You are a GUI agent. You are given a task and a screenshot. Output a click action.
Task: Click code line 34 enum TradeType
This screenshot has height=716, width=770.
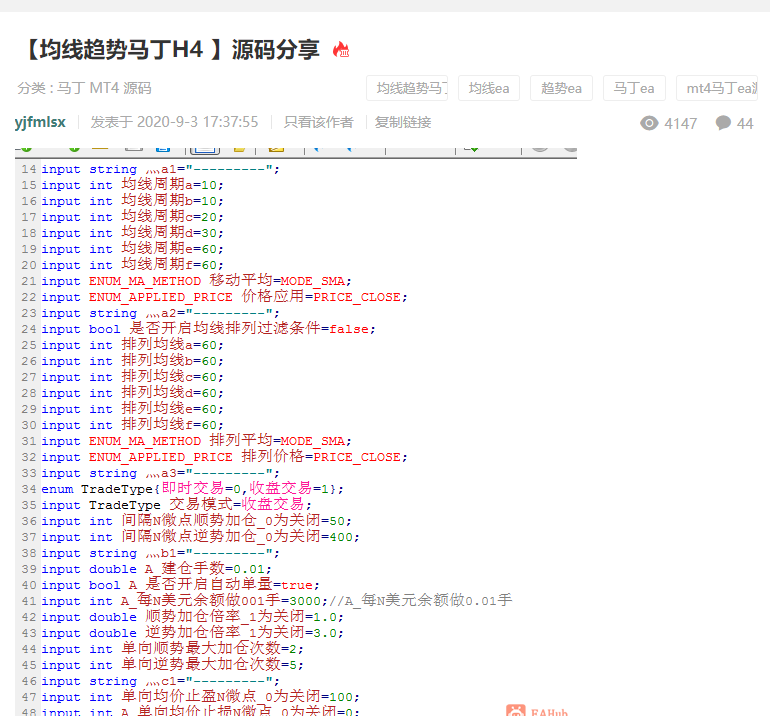point(192,489)
